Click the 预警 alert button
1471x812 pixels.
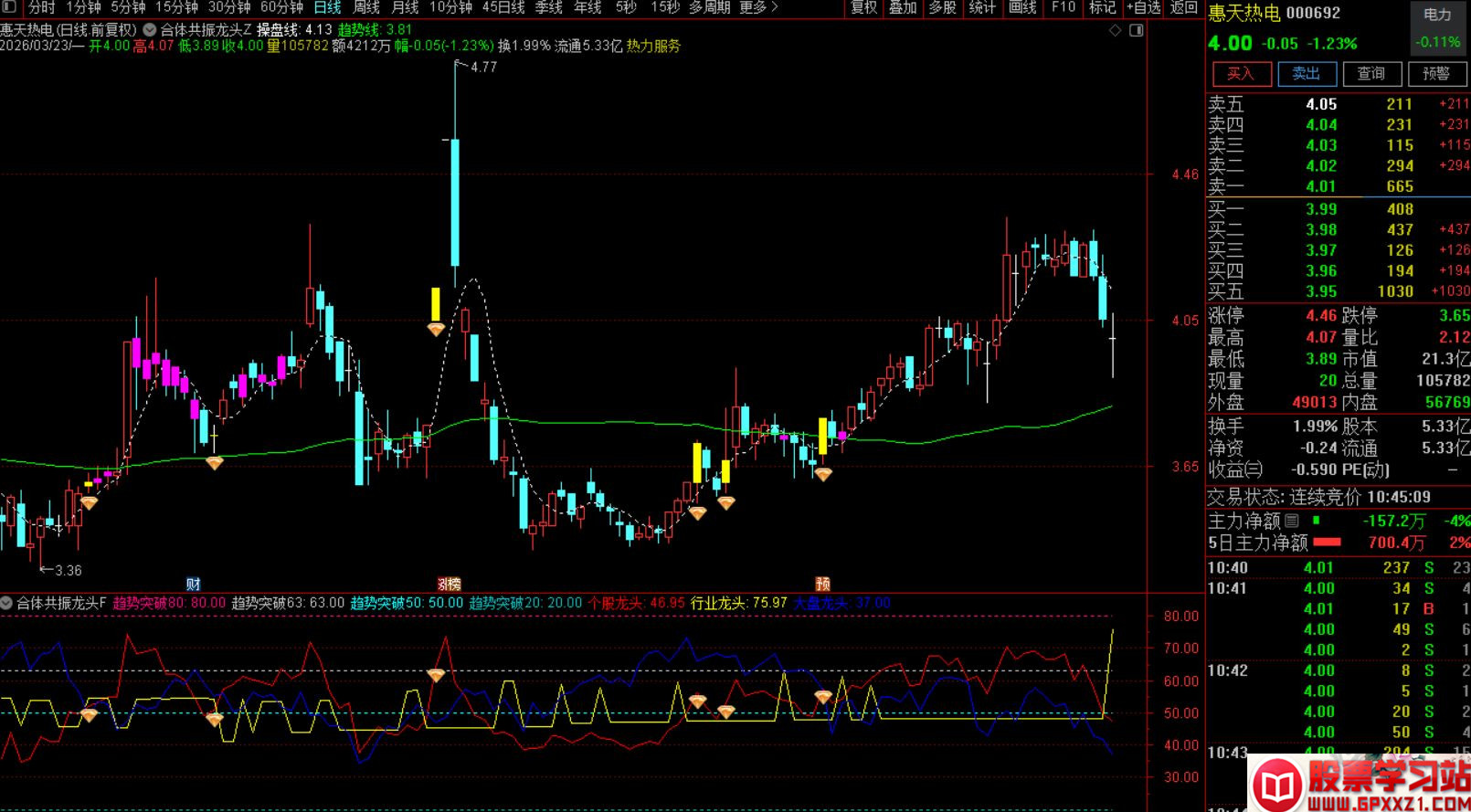[1436, 73]
